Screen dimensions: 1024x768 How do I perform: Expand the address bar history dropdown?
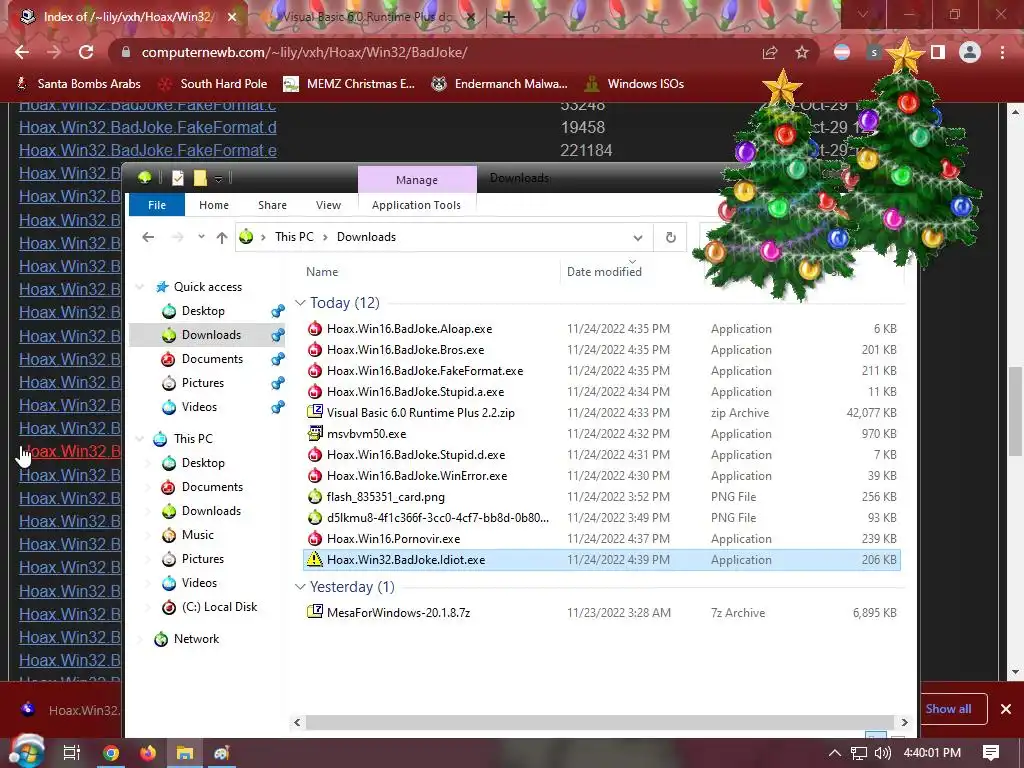point(638,238)
